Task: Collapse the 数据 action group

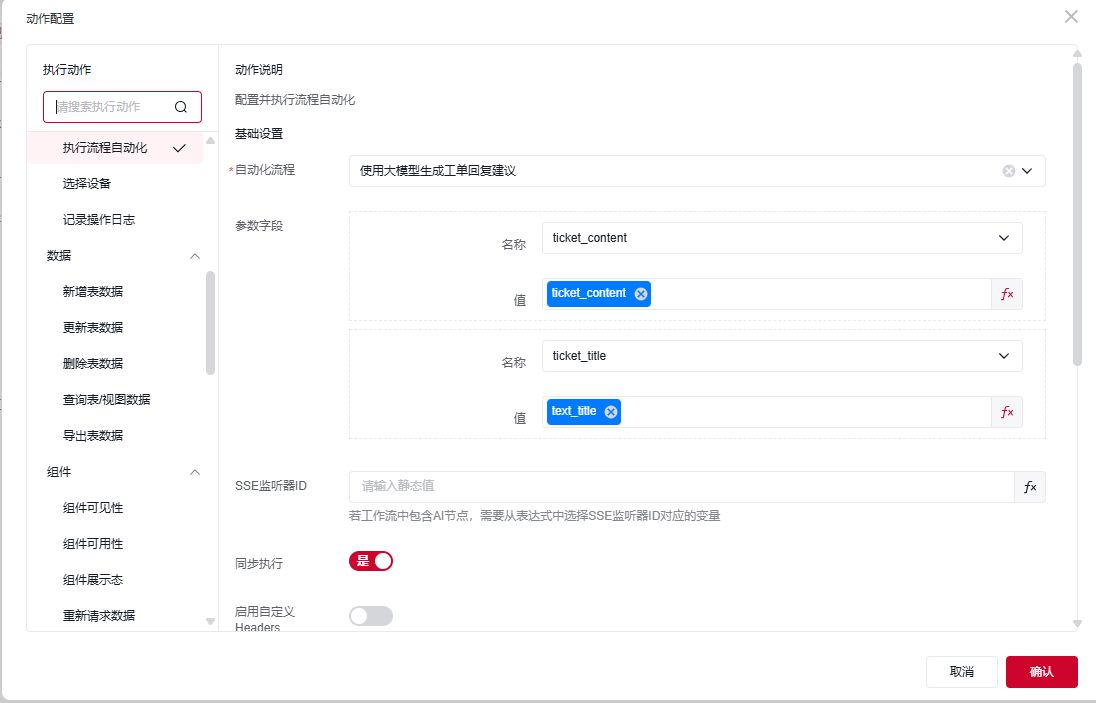Action: click(x=195, y=256)
